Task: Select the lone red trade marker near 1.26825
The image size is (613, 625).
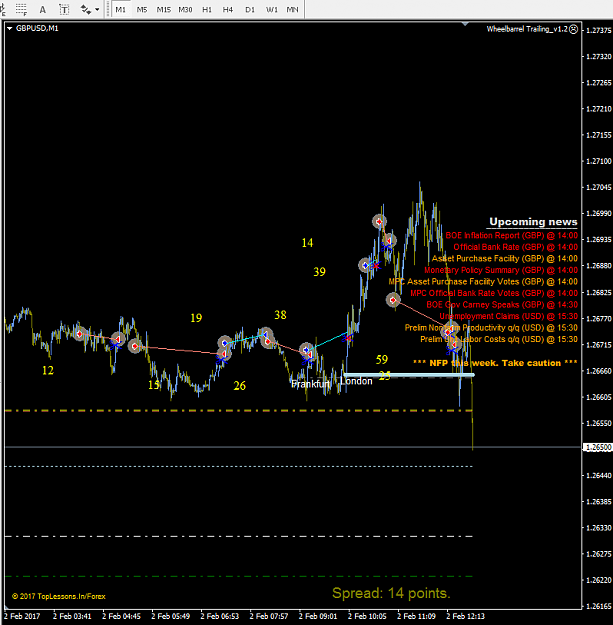Action: (x=393, y=300)
